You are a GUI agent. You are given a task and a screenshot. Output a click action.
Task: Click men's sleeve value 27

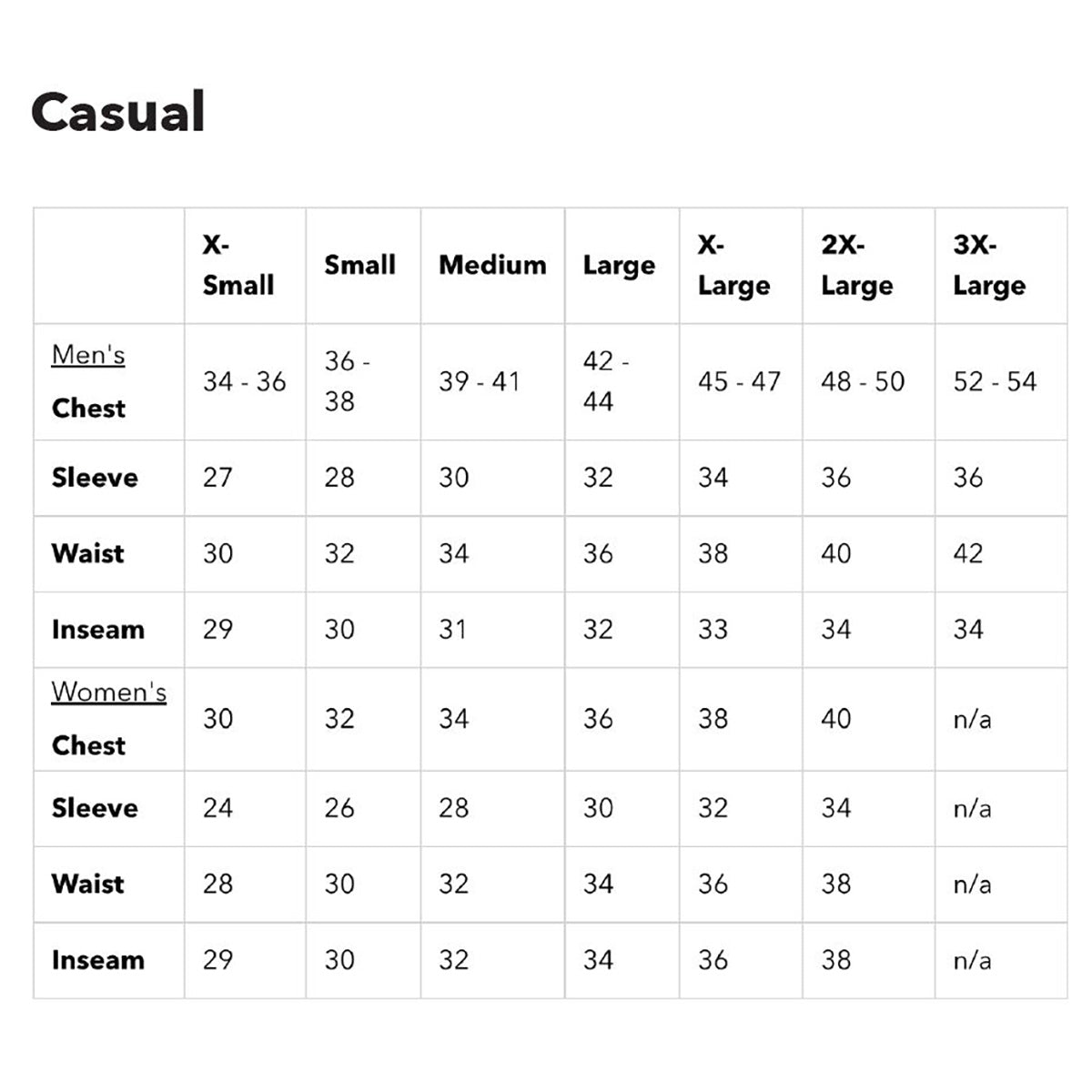click(217, 478)
